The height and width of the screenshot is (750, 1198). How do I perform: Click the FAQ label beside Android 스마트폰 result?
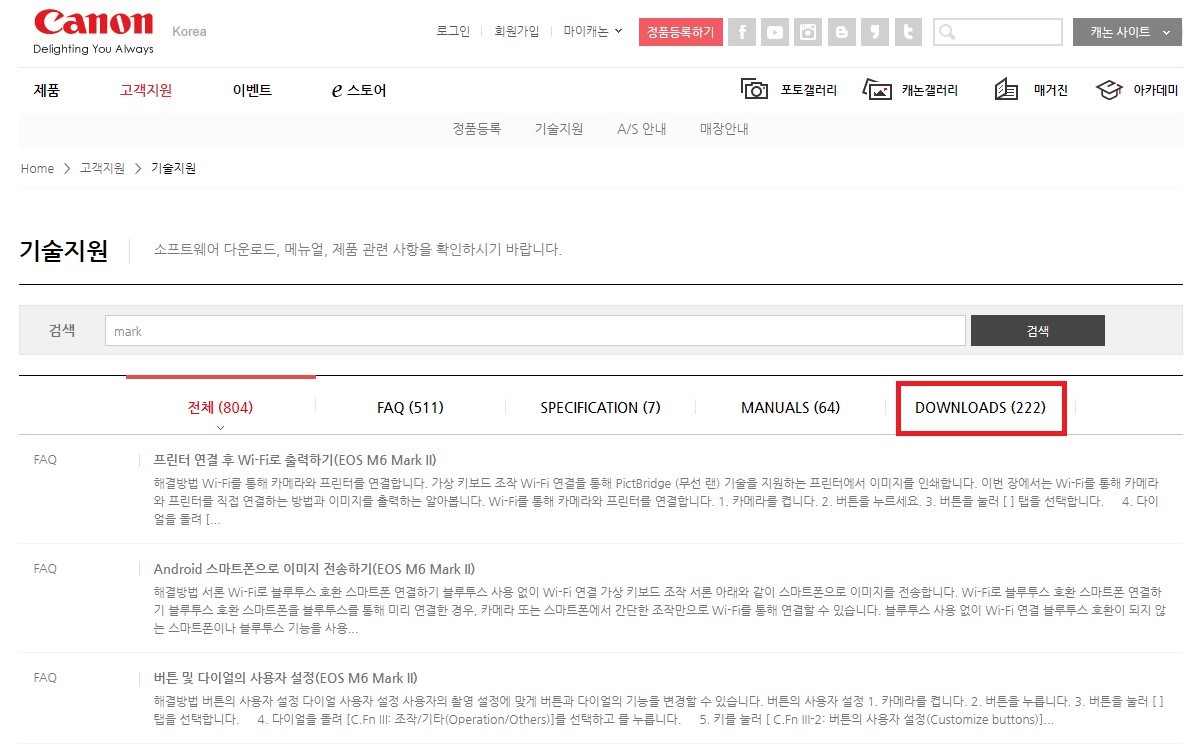point(45,569)
